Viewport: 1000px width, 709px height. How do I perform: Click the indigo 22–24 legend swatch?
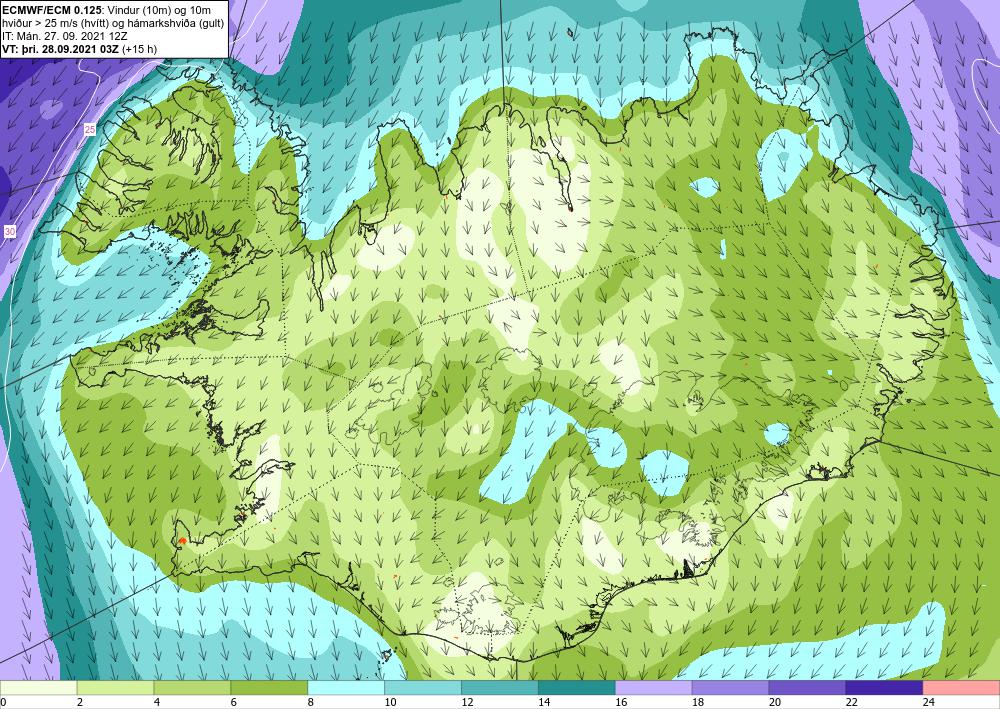point(884,688)
